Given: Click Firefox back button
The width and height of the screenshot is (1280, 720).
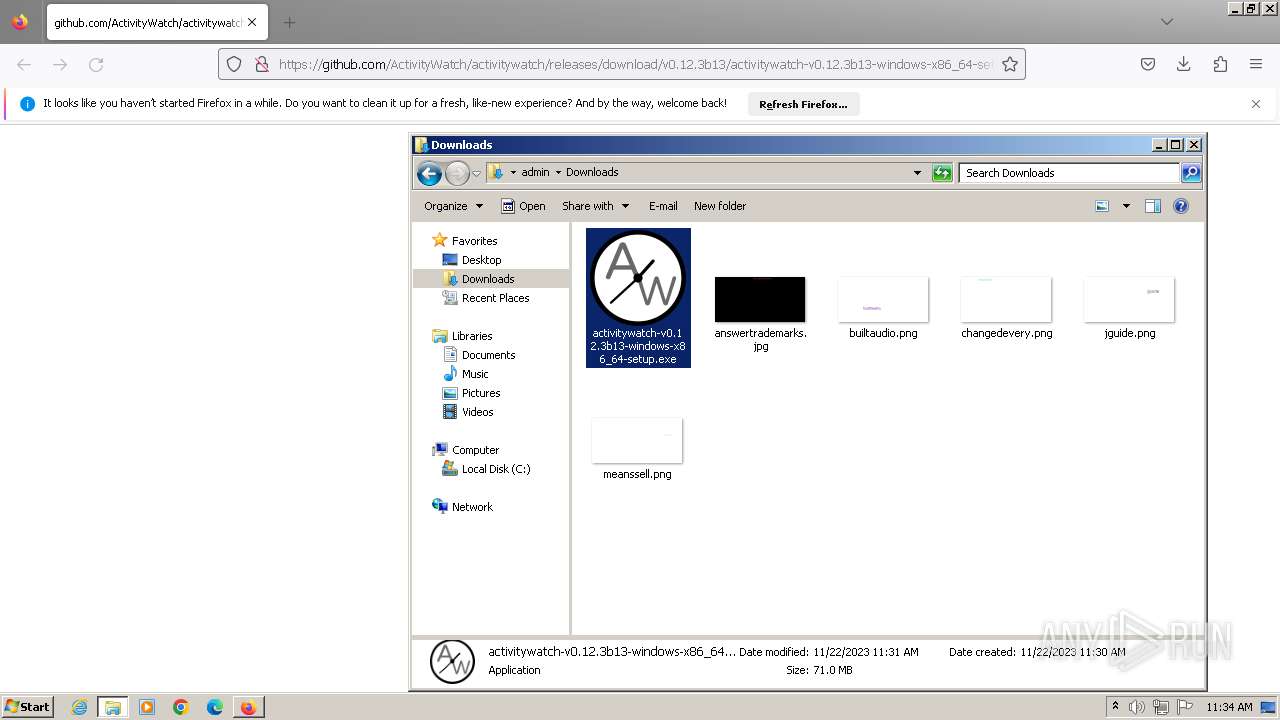Looking at the screenshot, I should 24,64.
